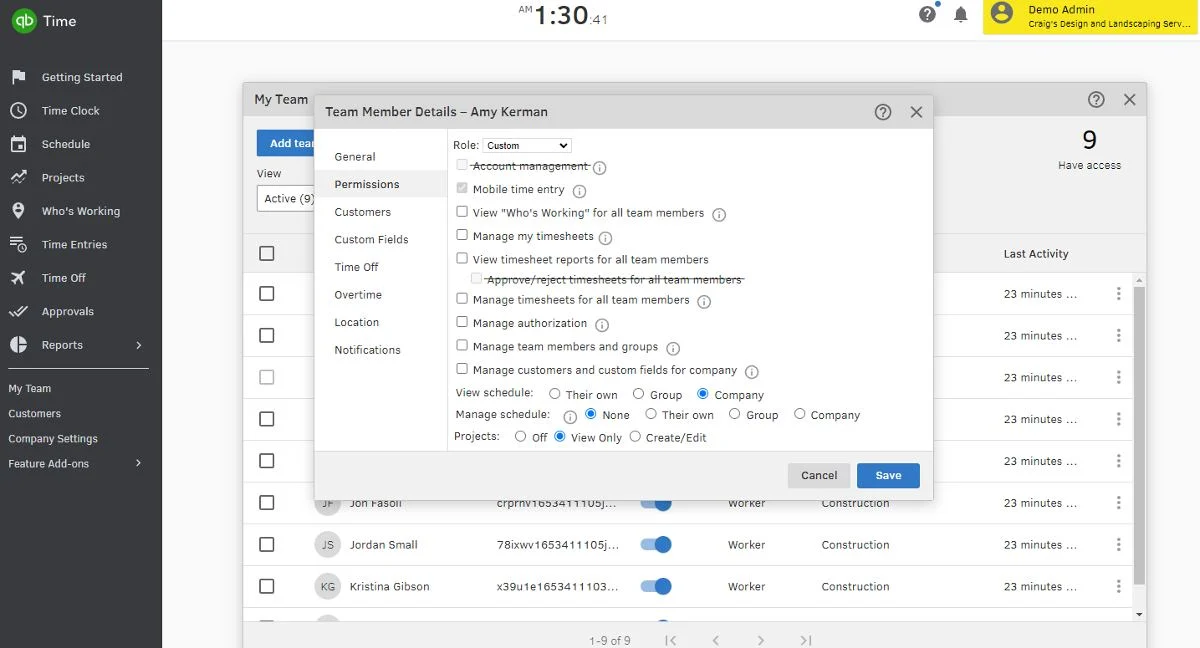1200x648 pixels.
Task: Select all team members header checkbox
Action: [x=266, y=253]
